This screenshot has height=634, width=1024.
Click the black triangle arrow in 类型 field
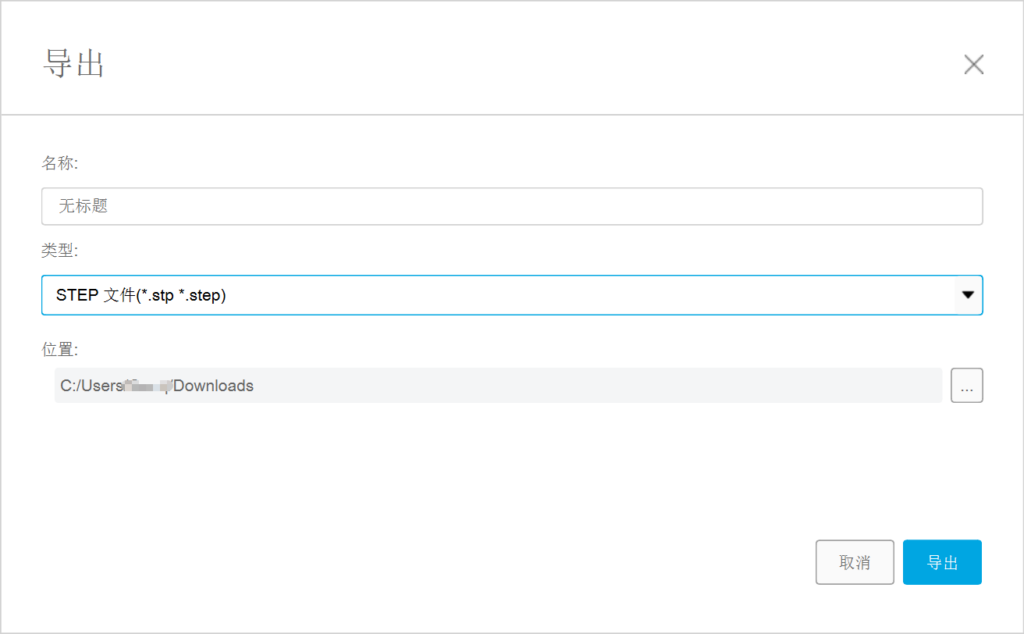click(967, 295)
